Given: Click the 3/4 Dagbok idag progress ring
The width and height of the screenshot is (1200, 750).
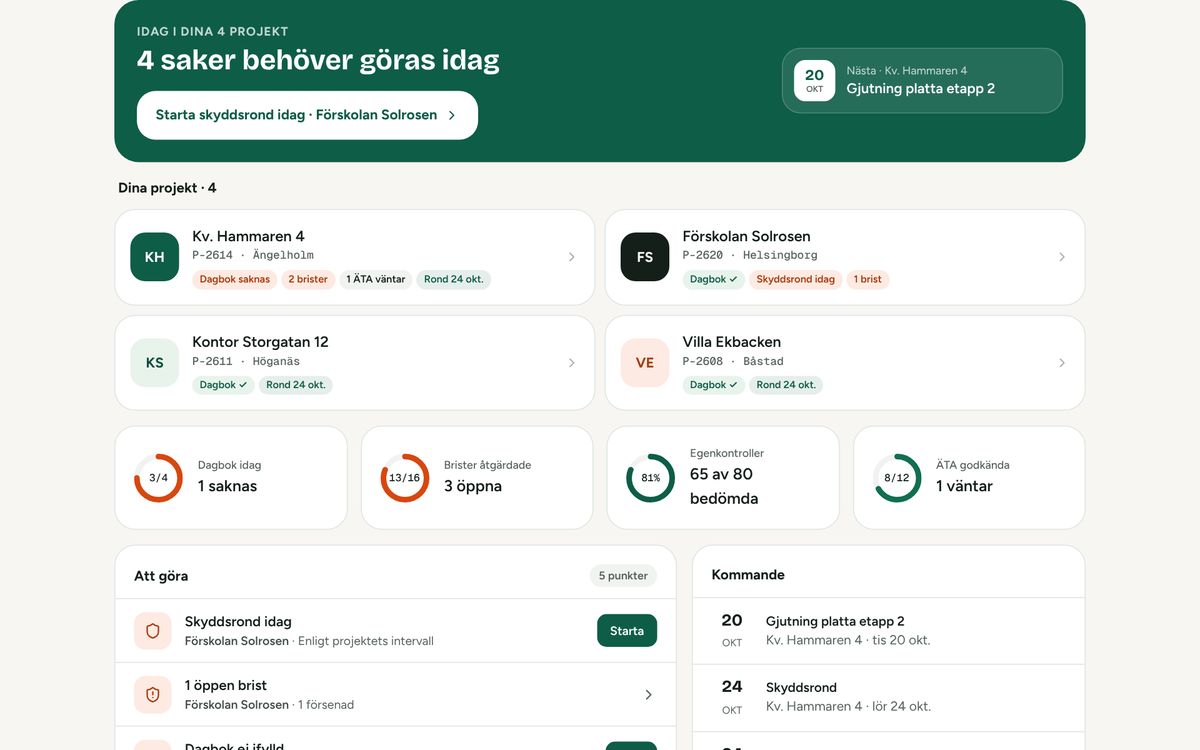Looking at the screenshot, I should [158, 478].
